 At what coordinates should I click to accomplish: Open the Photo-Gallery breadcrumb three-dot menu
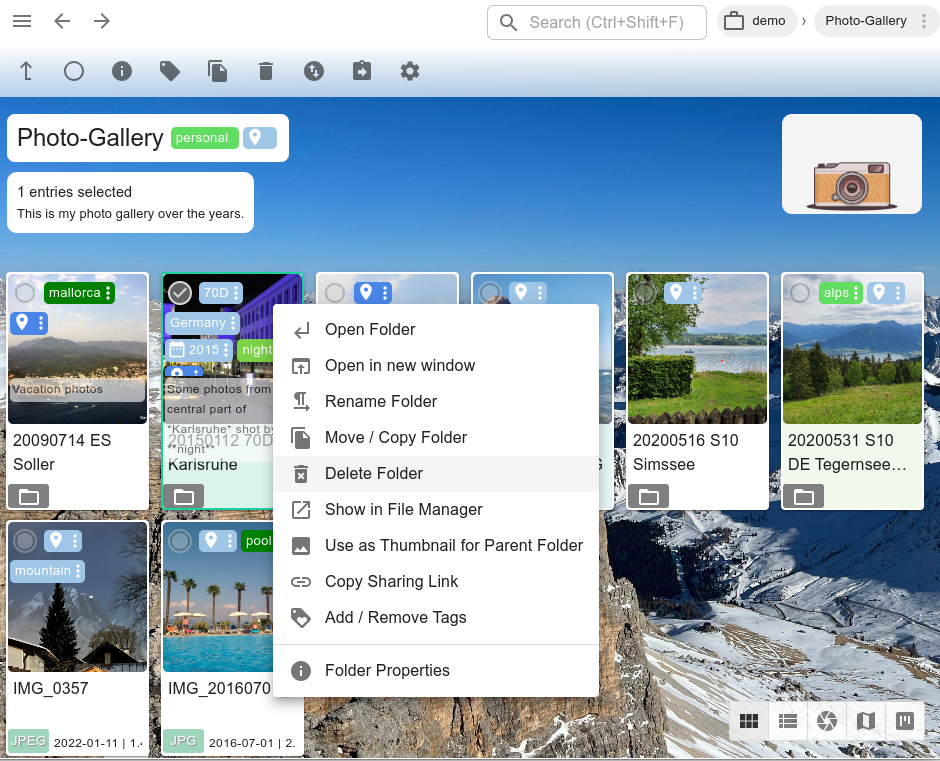[923, 21]
